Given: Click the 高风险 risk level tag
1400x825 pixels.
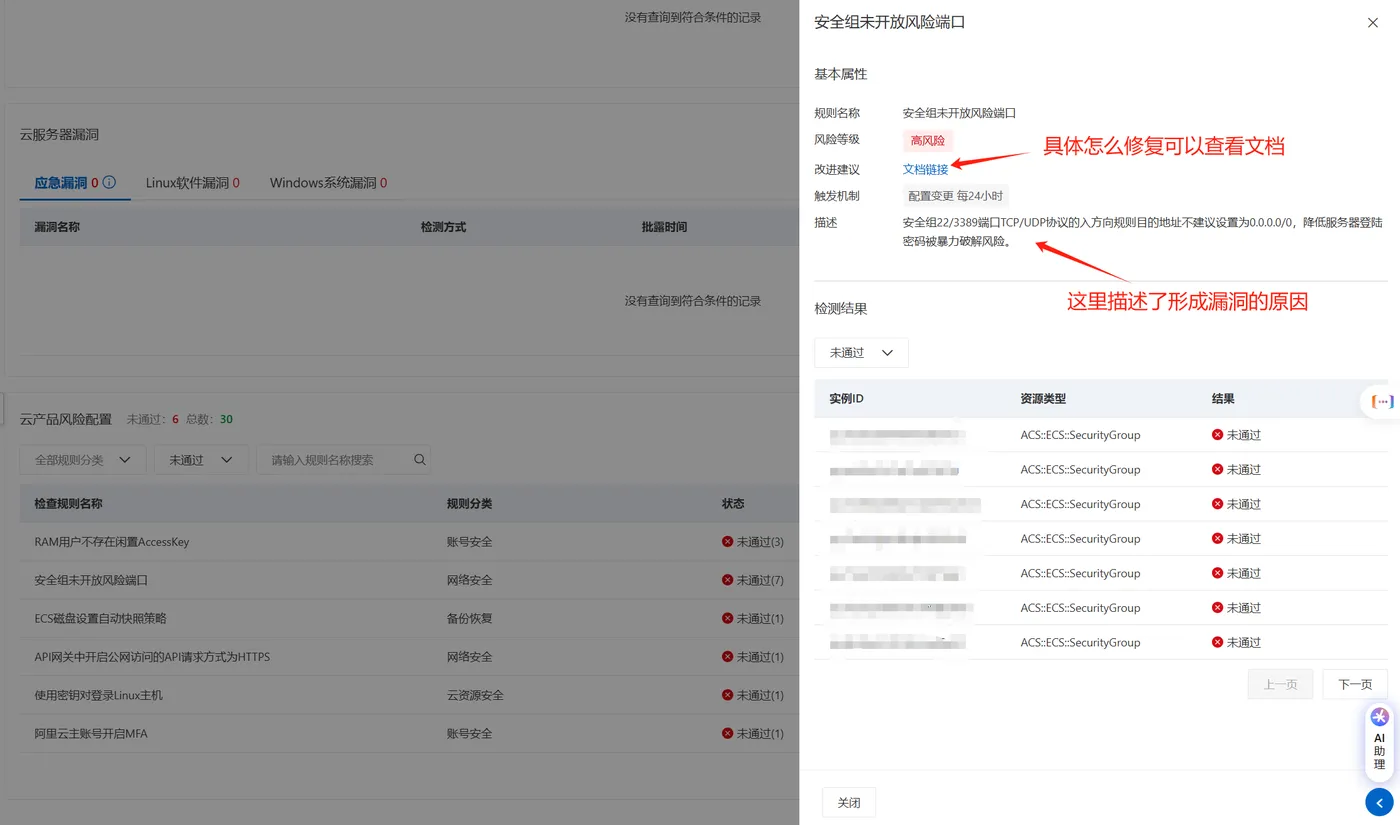Looking at the screenshot, I should [928, 141].
